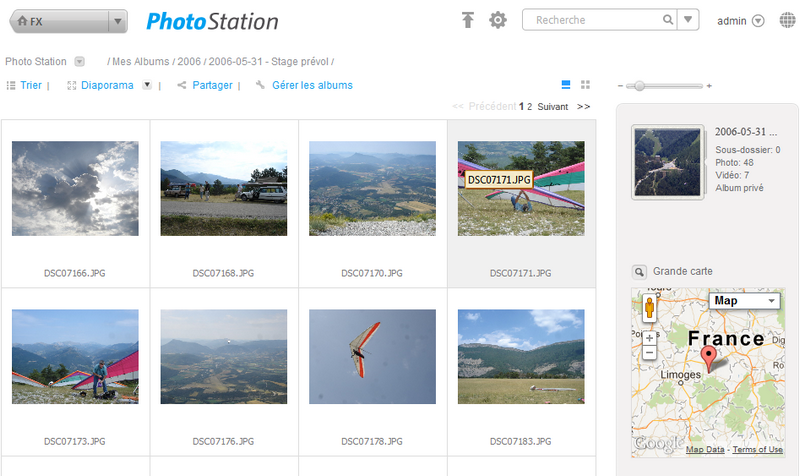Open the admin user menu arrow
Viewport: 800px width, 476px height.
pos(758,21)
